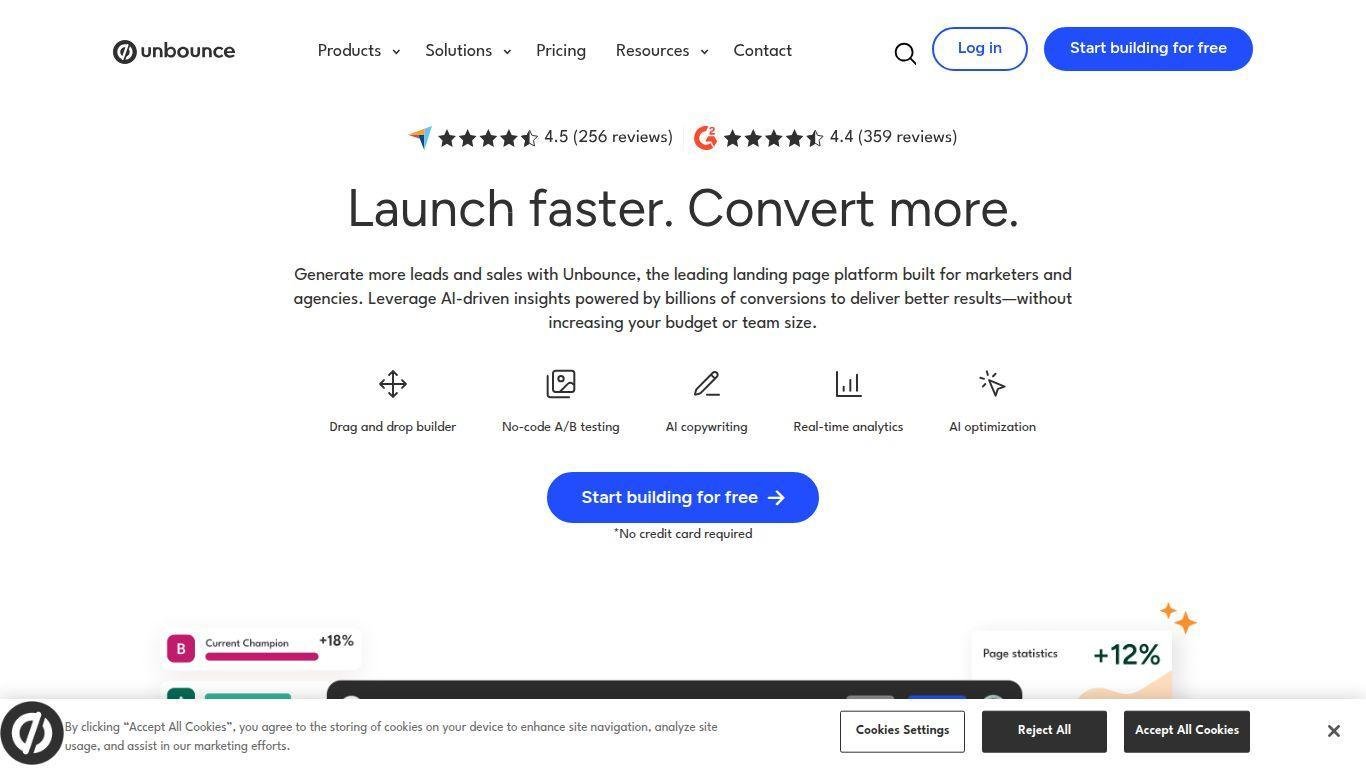Open the search magnifier icon
This screenshot has width=1366, height=768.
(x=905, y=53)
